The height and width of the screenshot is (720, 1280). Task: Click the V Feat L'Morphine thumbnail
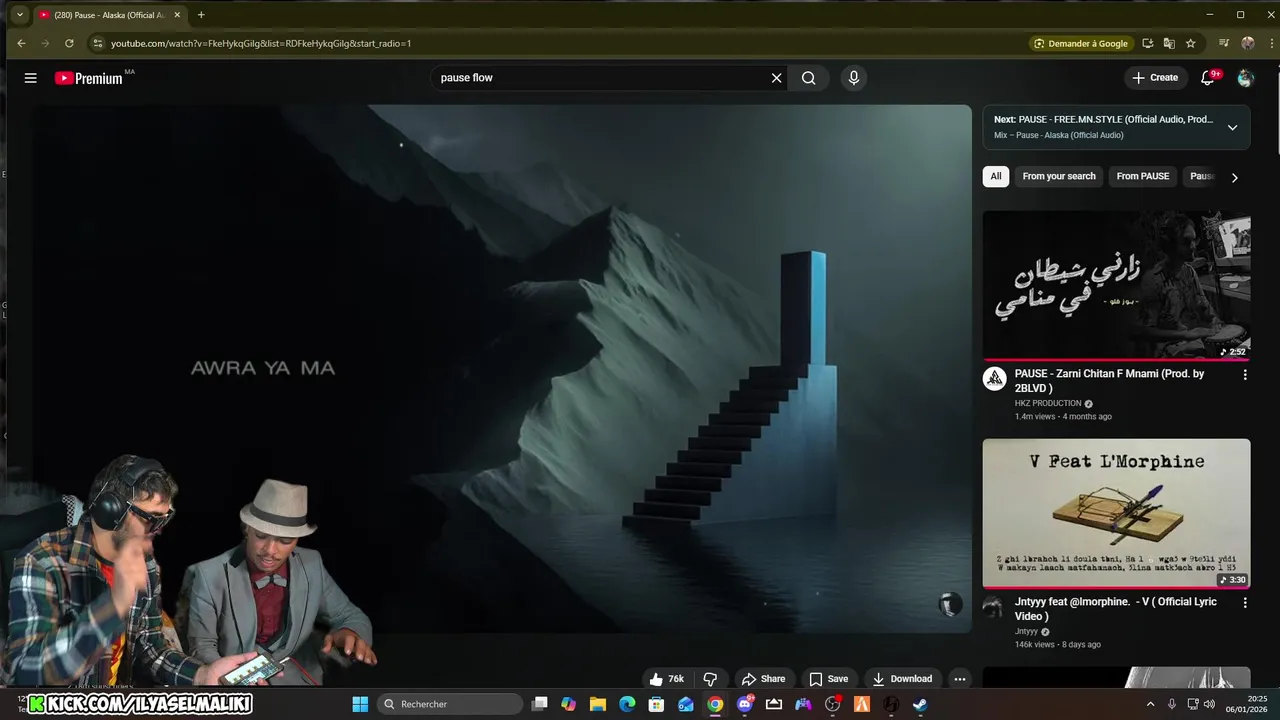click(x=1116, y=513)
